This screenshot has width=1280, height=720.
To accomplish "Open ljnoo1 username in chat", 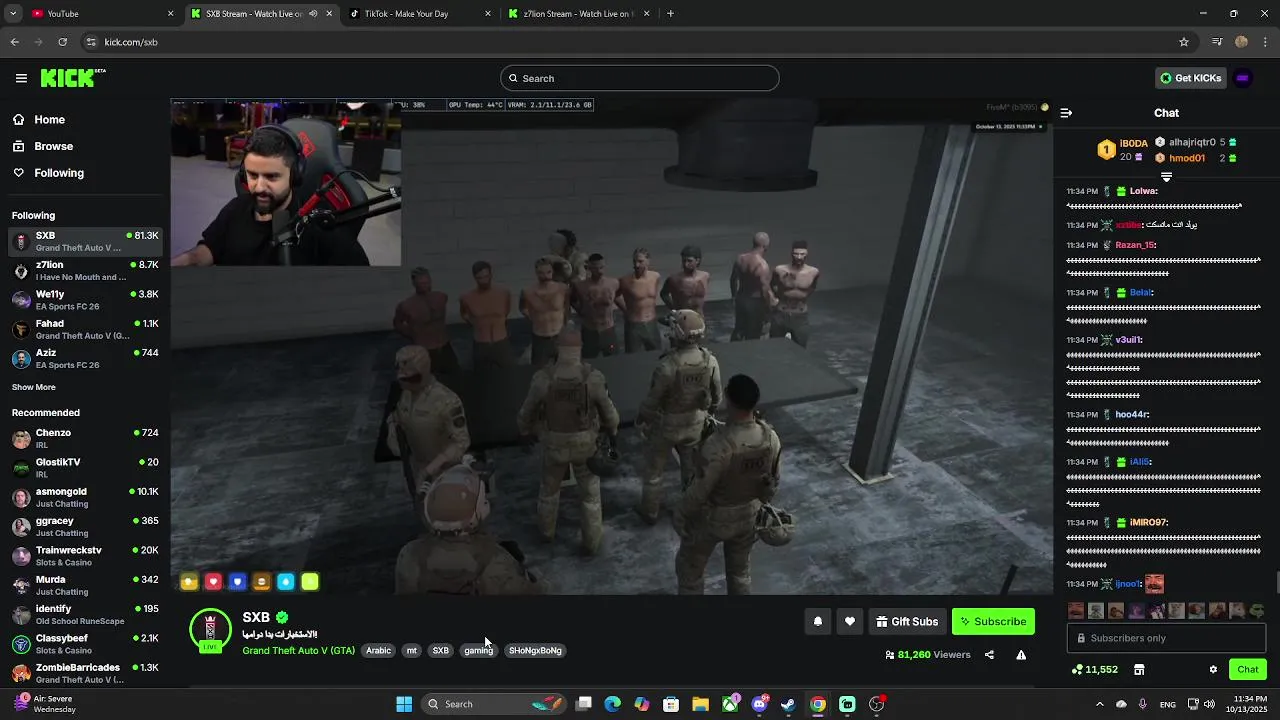I will tap(1128, 584).
